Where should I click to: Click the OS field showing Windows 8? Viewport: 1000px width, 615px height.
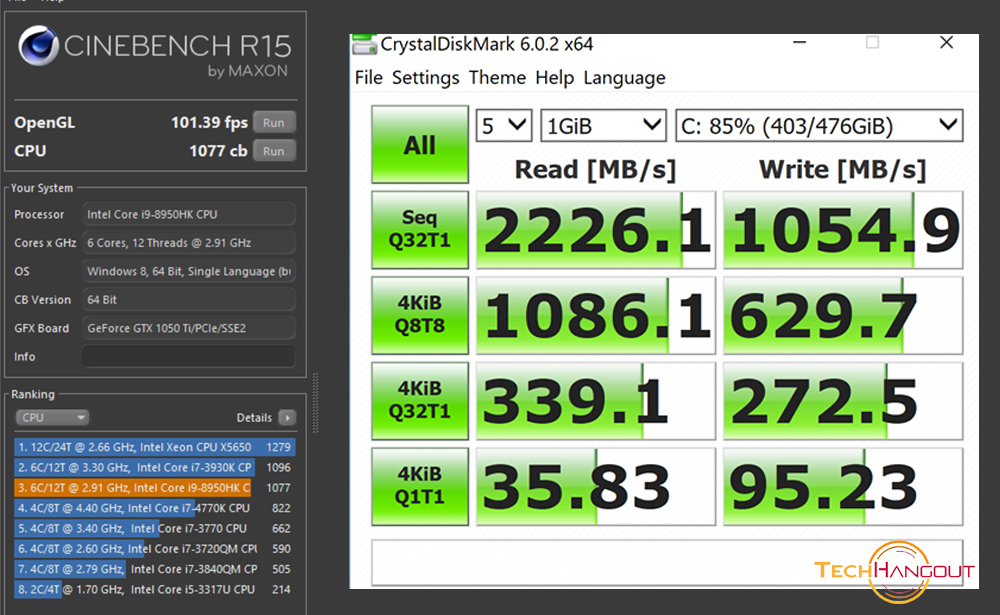189,271
